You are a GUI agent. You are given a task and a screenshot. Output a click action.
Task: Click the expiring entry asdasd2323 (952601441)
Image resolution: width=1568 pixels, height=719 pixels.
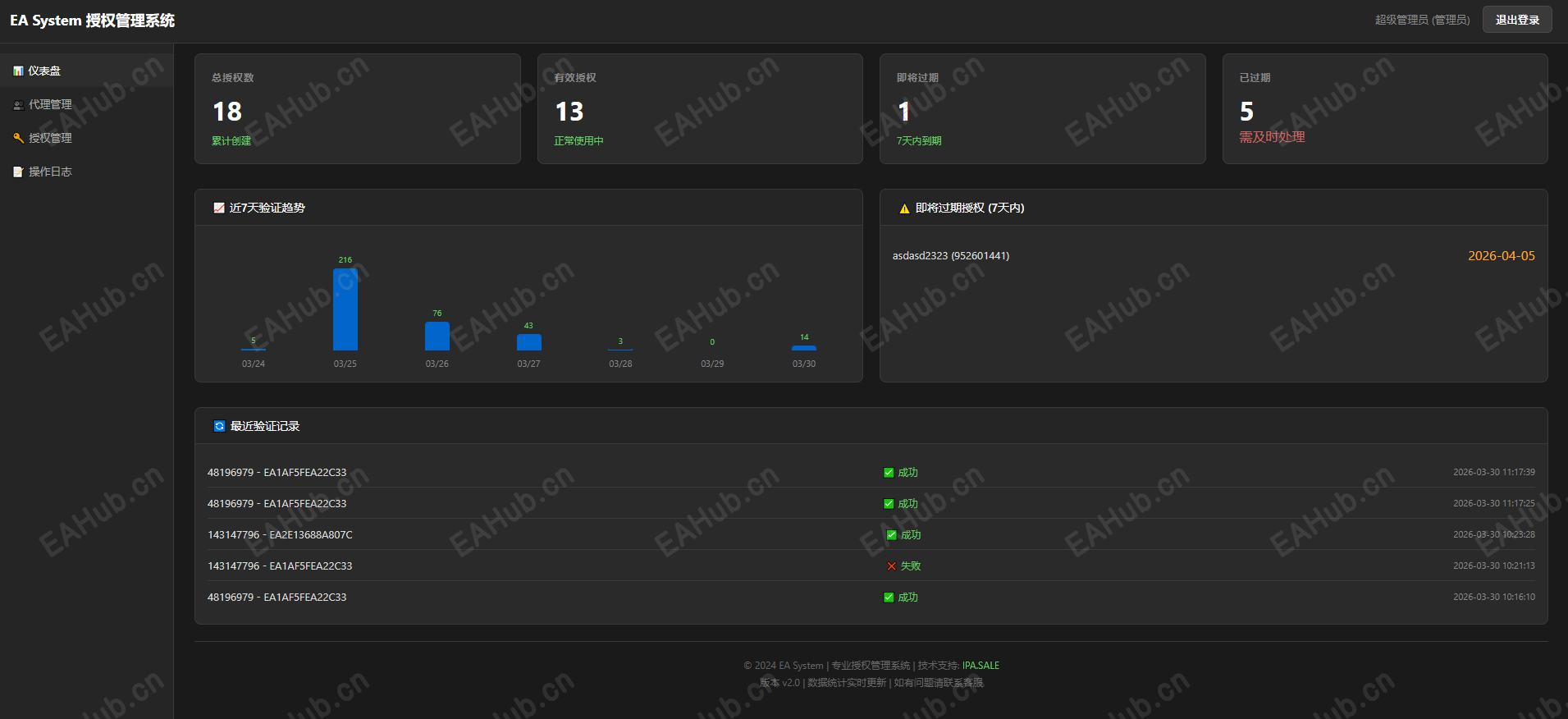coord(951,256)
